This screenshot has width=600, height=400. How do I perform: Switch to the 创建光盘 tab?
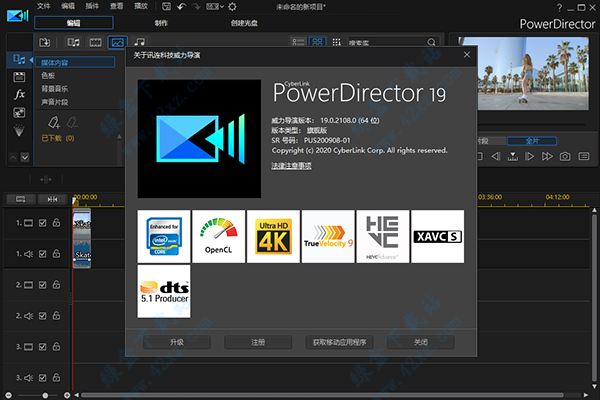[x=244, y=23]
